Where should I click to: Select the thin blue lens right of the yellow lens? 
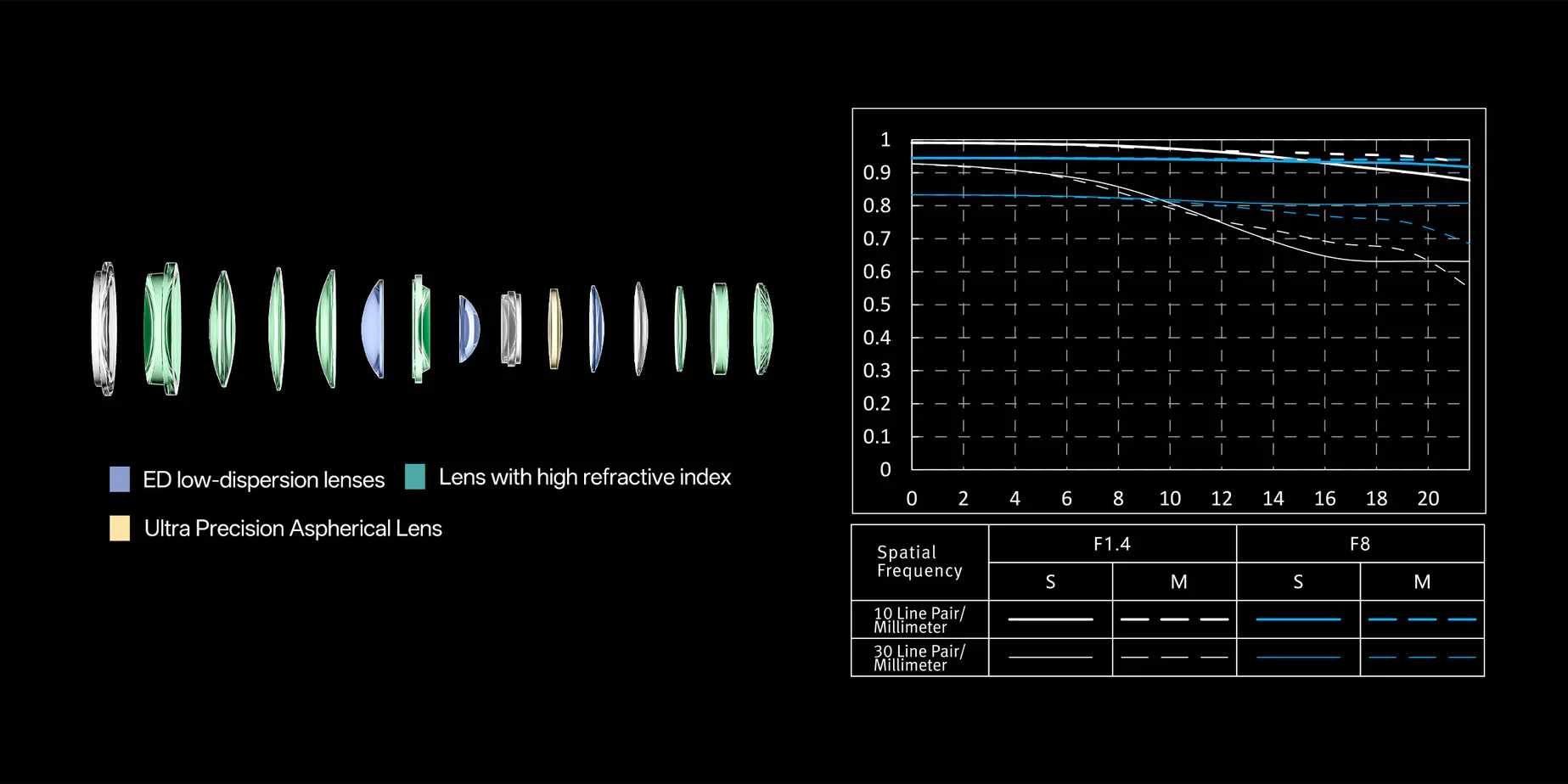[596, 328]
